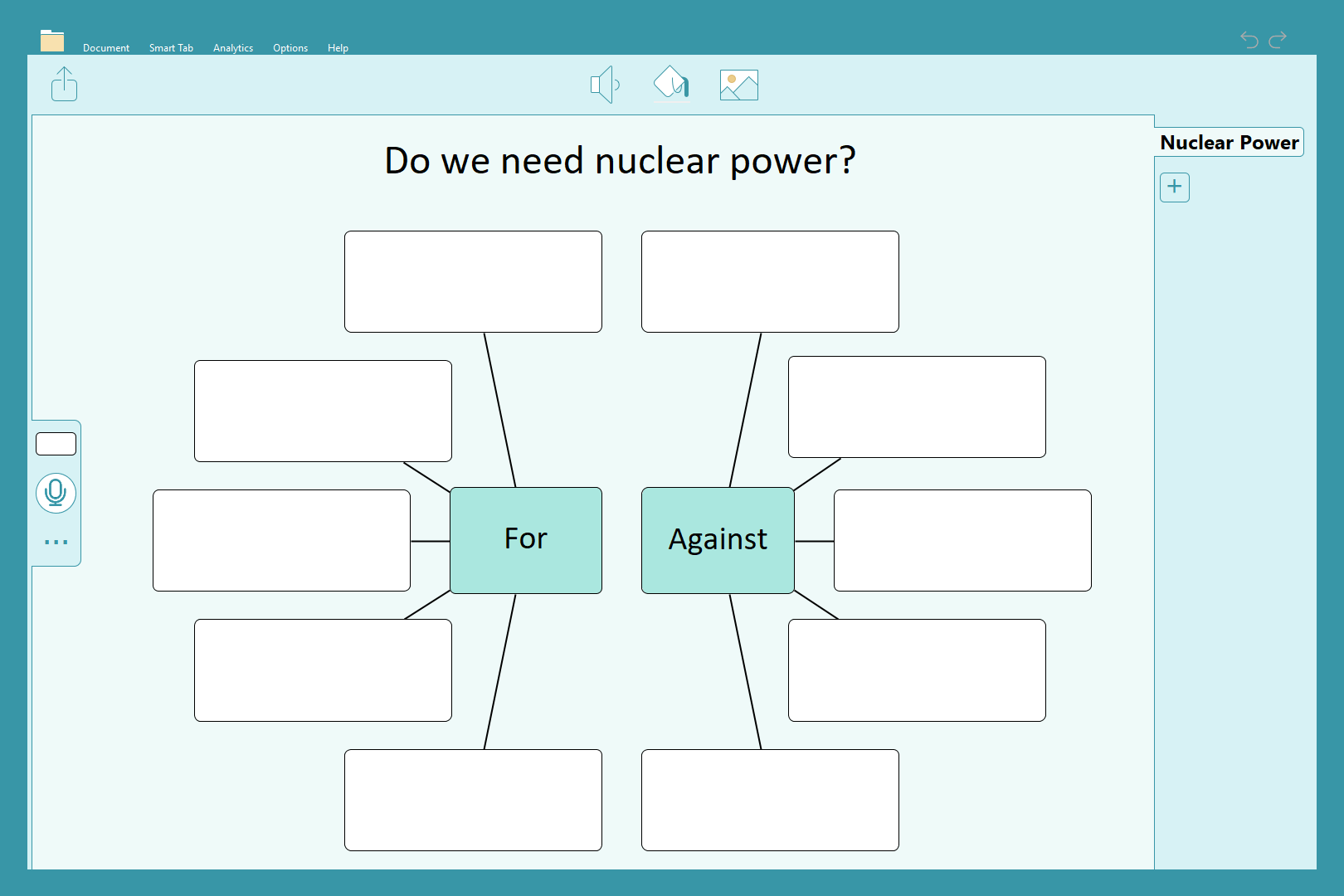Open the Analytics menu
The image size is (1344, 896).
[x=233, y=48]
